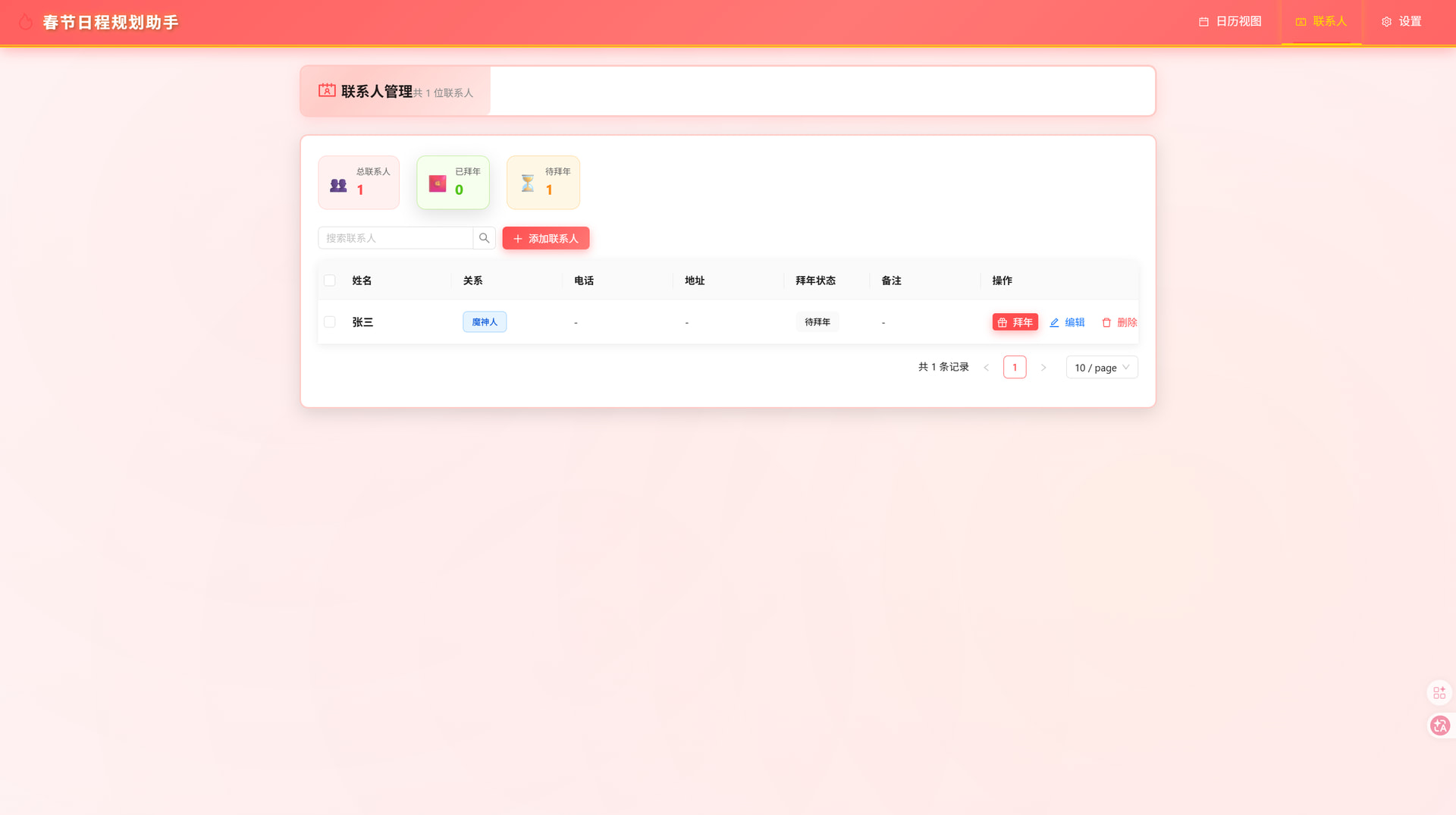Click the translate floating icon at right edge
Screen dimensions: 1456x815
(x=1439, y=726)
